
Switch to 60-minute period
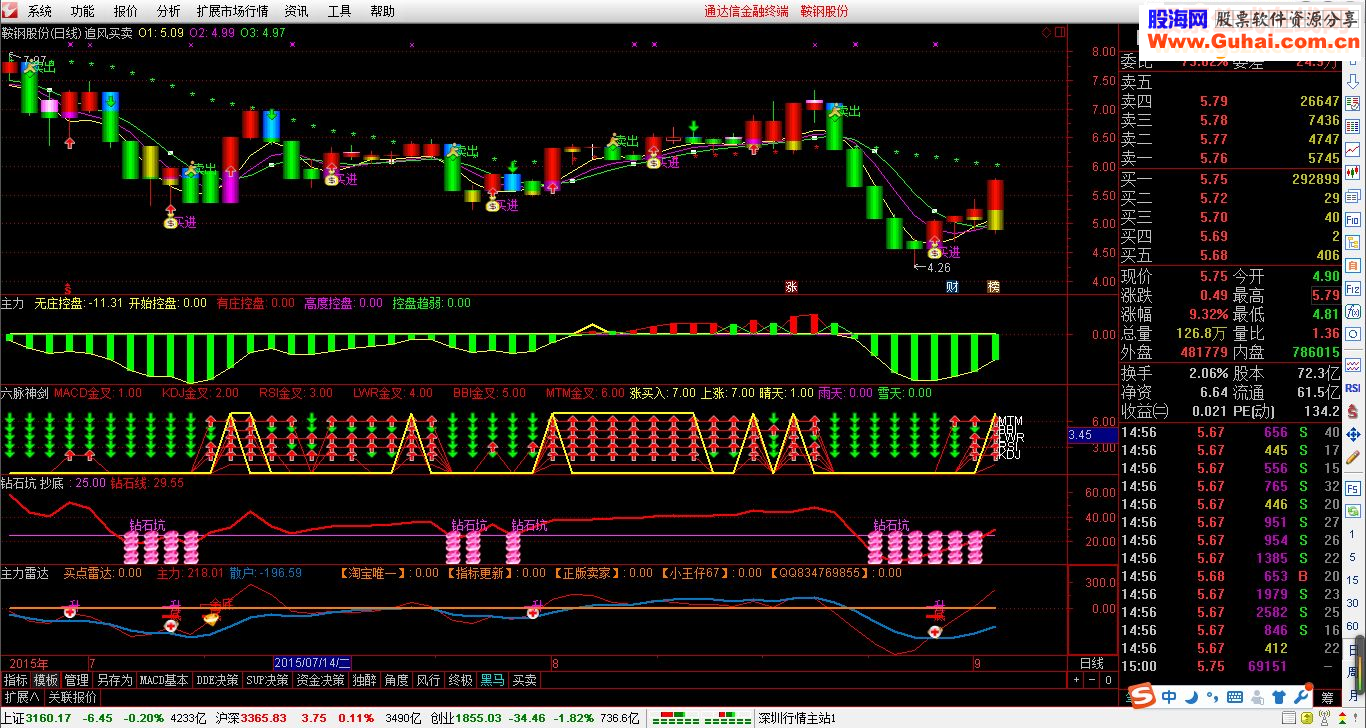tap(1352, 626)
